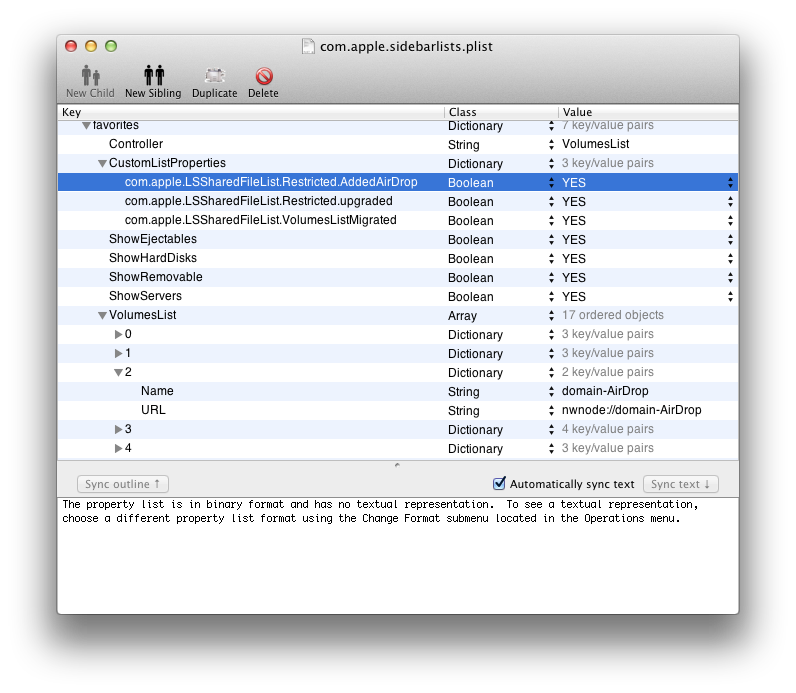Open value popup for ShowRemovable row
The width and height of the screenshot is (796, 693).
[x=730, y=278]
